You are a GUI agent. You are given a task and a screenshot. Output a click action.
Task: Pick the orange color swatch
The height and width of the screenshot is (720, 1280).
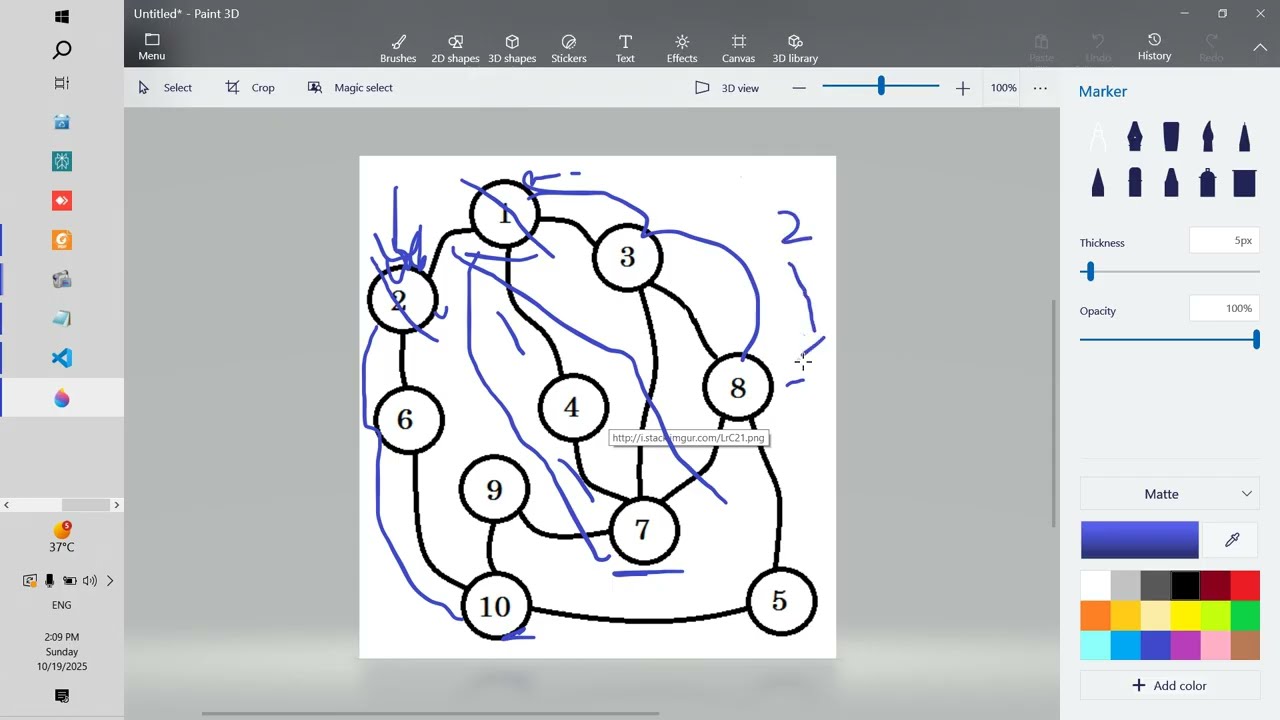pyautogui.click(x=1095, y=616)
